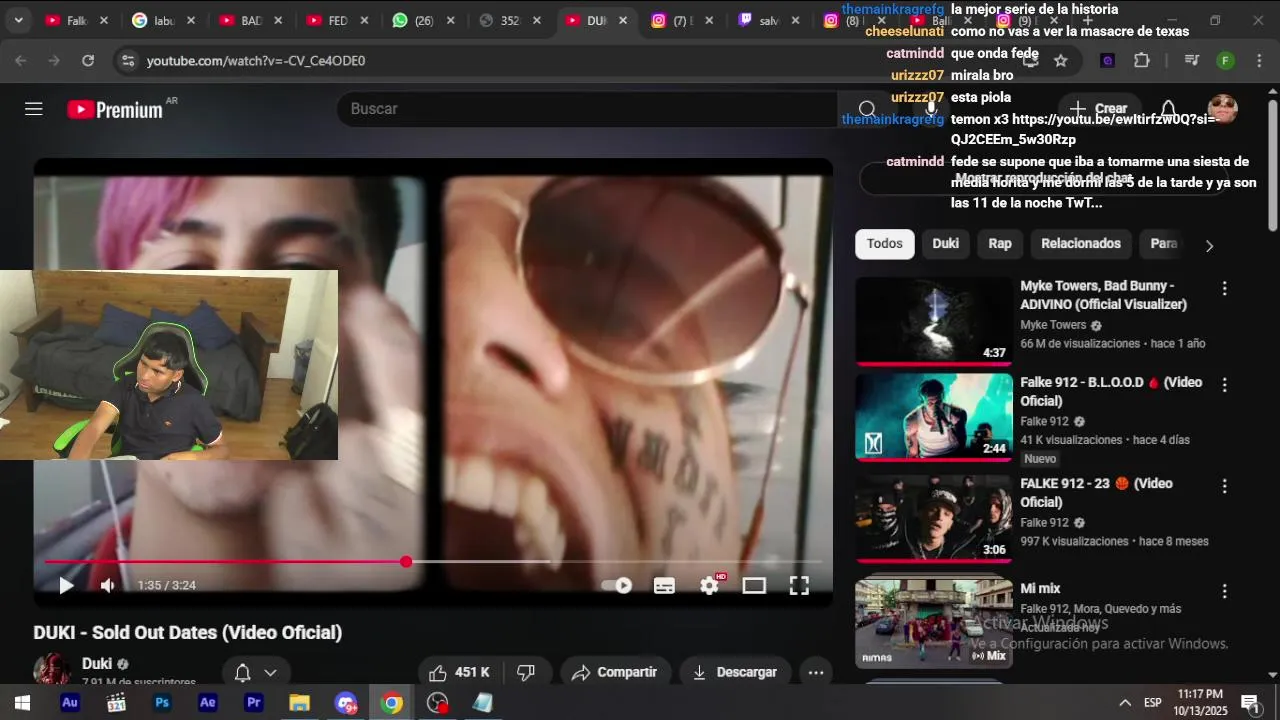This screenshot has height=720, width=1280.
Task: Select the Relacionados filter chip
Action: point(1081,244)
